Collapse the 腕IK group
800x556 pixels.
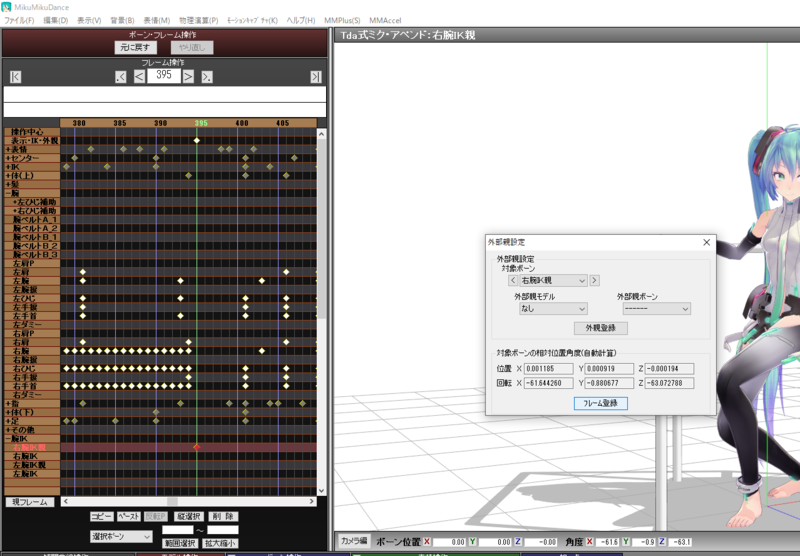[x=8, y=439]
